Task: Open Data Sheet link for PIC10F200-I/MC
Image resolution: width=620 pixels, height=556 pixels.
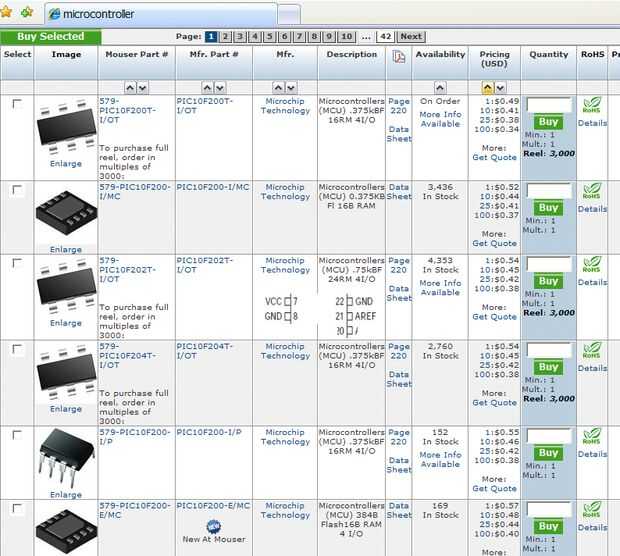Action: [x=399, y=192]
